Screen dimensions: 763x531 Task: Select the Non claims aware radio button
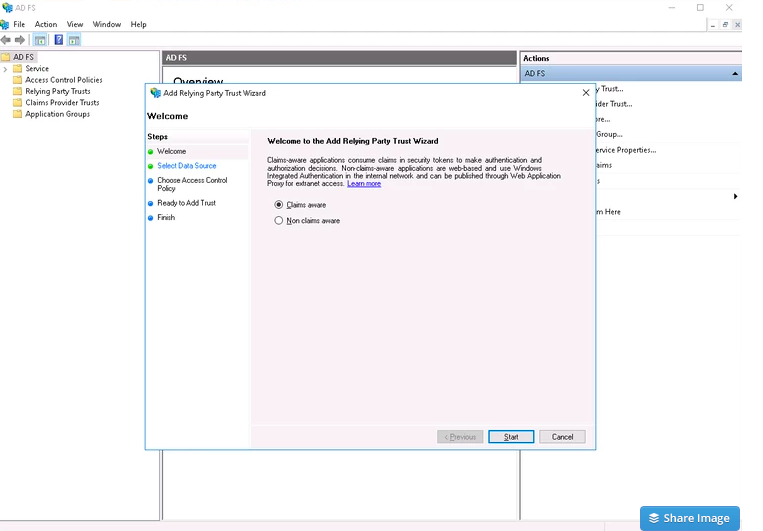pos(278,220)
